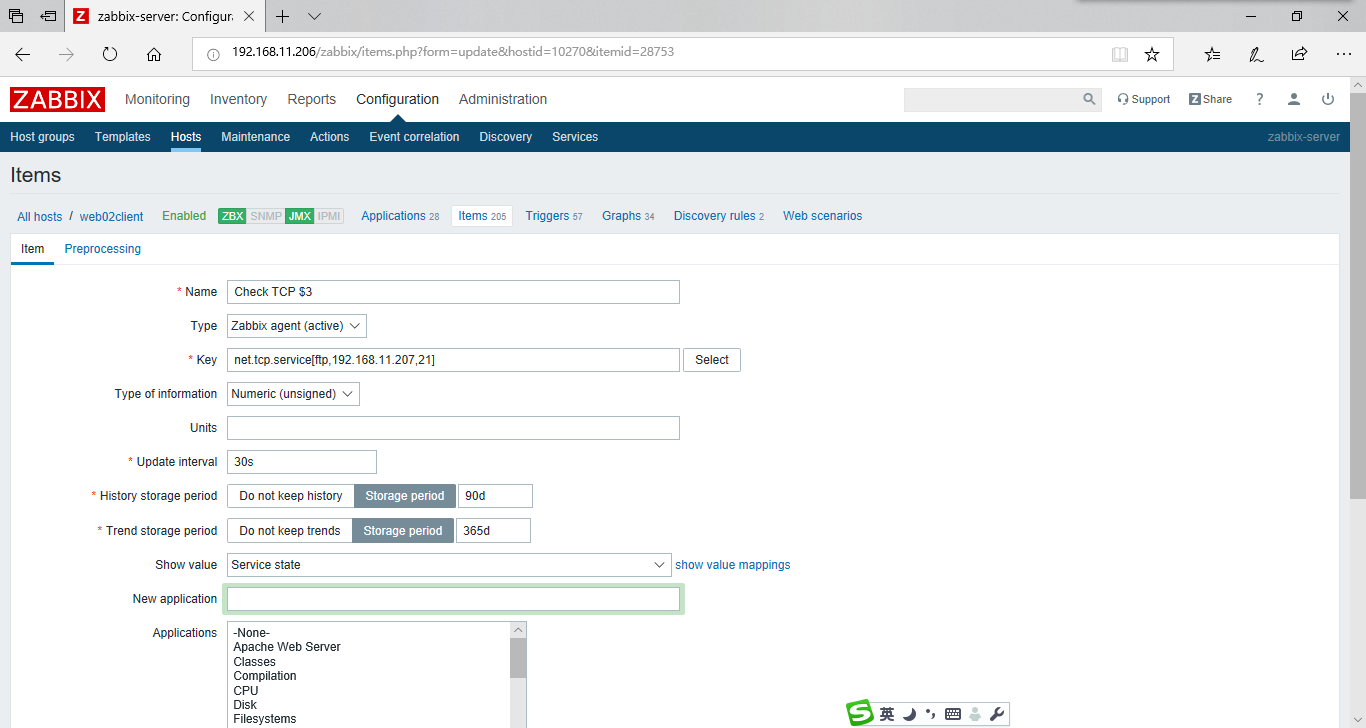The height and width of the screenshot is (728, 1366).
Task: Go to Templates submenu
Action: click(x=123, y=137)
